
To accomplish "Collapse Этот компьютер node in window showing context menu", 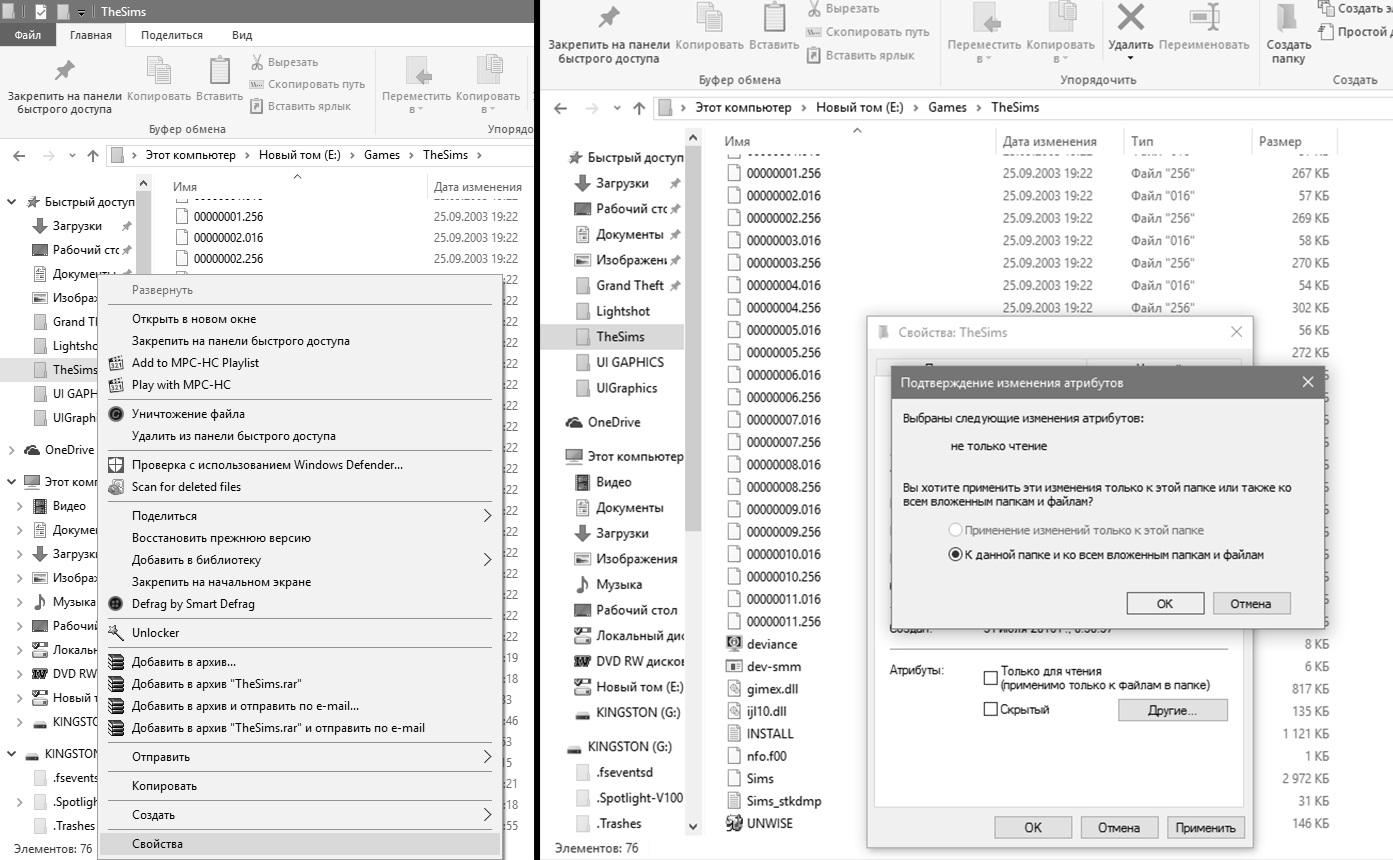I will click(11, 482).
